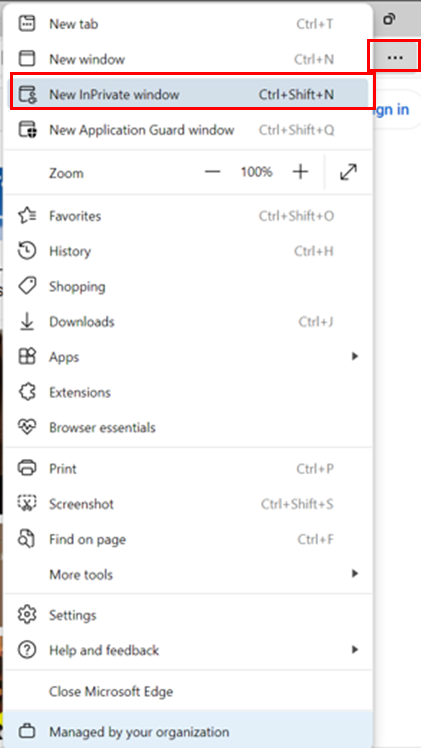
Task: Open History from the menu
Action: tap(188, 251)
